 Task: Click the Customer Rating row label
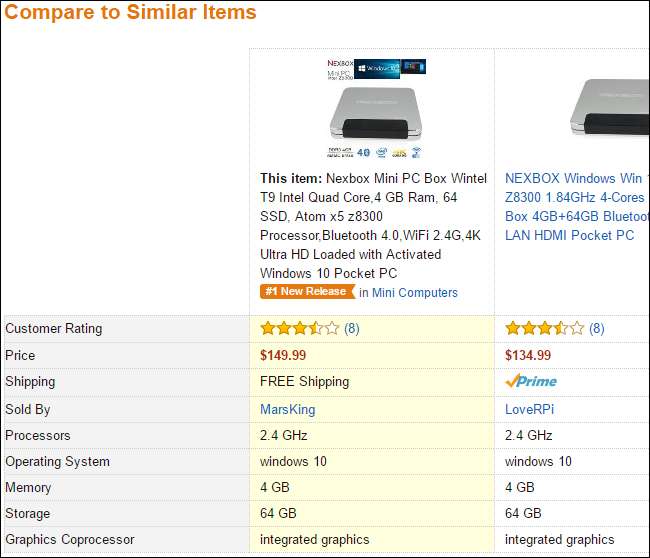54,328
